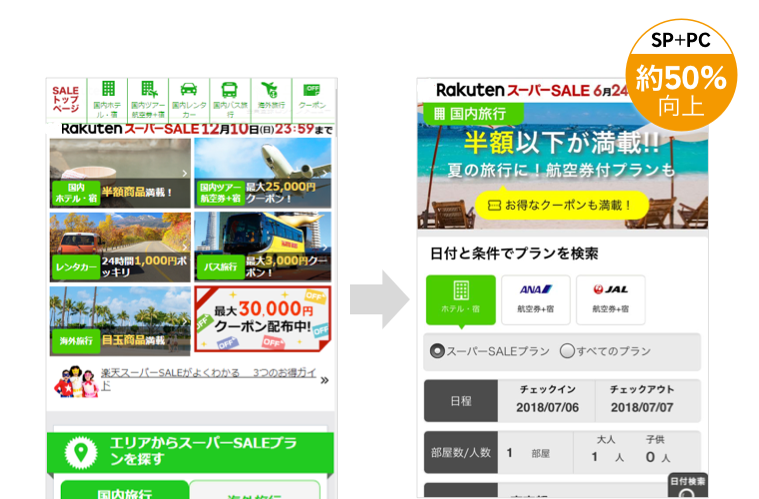Follow the 楽天スーパーSALEがよくわかる guide link

point(208,378)
